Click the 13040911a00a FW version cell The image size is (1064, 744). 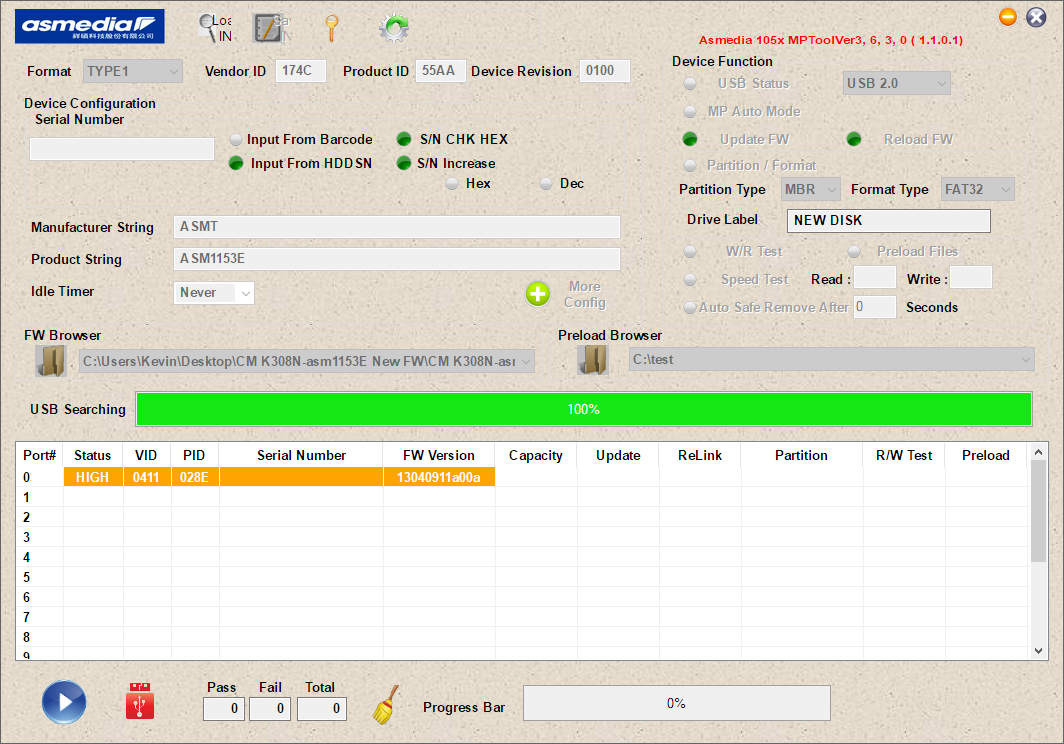coord(439,477)
